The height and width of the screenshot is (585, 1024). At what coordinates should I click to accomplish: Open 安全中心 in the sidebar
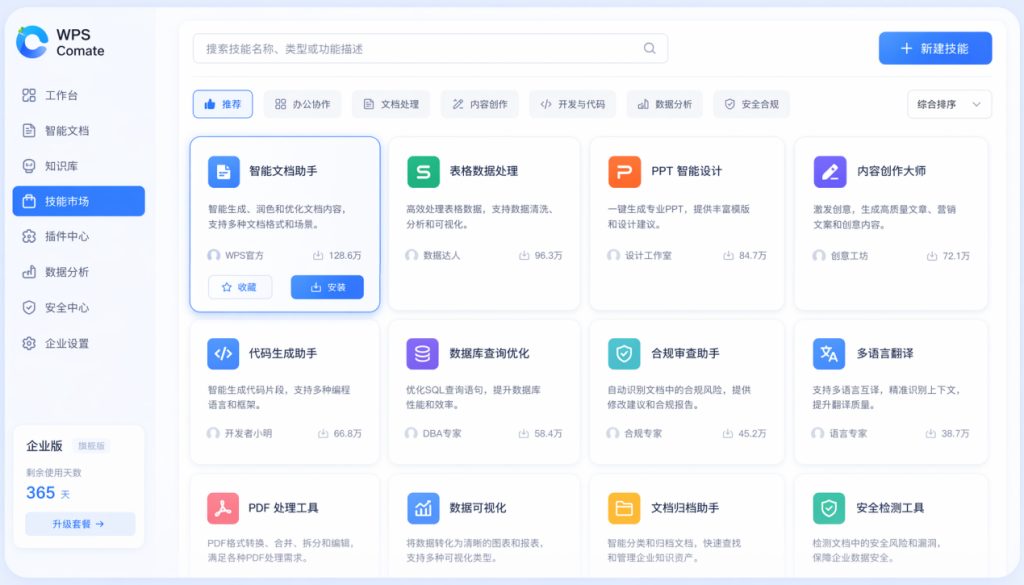pyautogui.click(x=78, y=308)
